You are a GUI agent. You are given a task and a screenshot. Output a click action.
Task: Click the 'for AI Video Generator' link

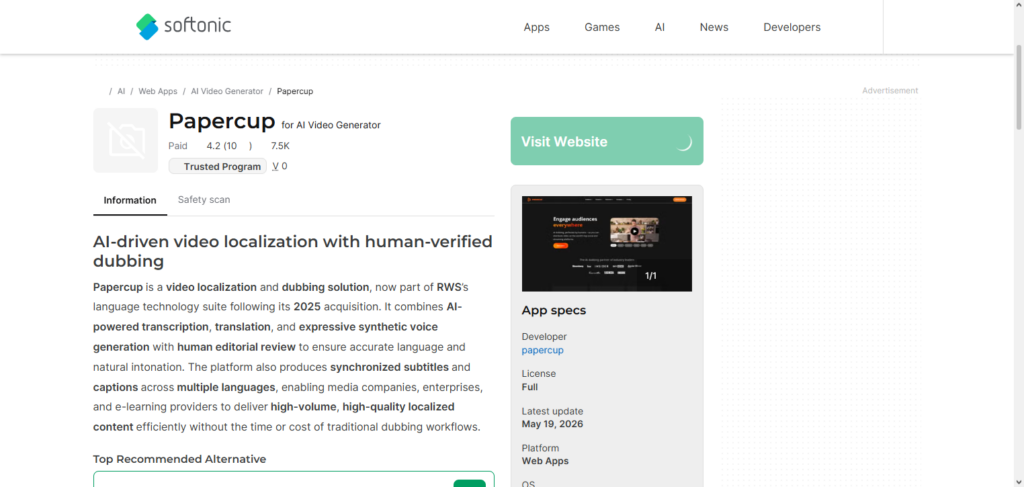tap(330, 125)
